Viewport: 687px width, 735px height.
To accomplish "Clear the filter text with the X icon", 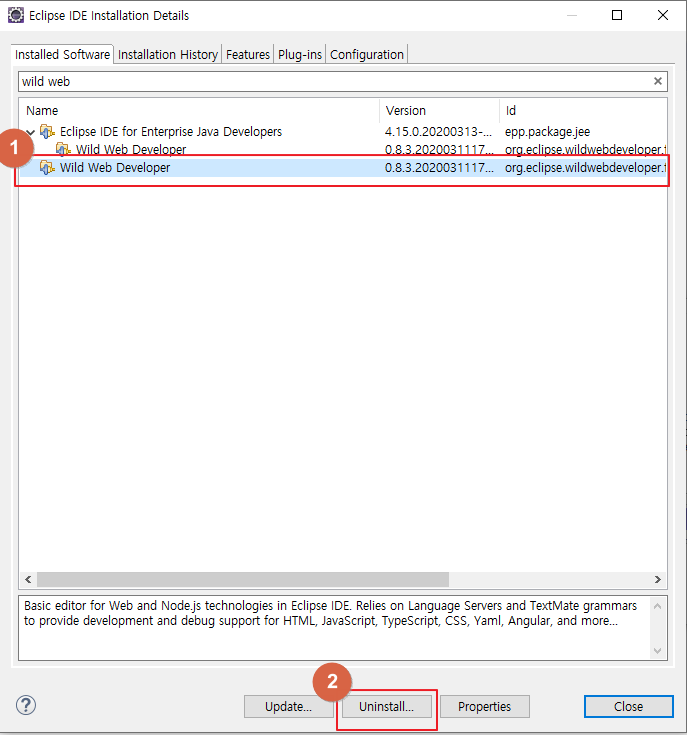I will 657,81.
